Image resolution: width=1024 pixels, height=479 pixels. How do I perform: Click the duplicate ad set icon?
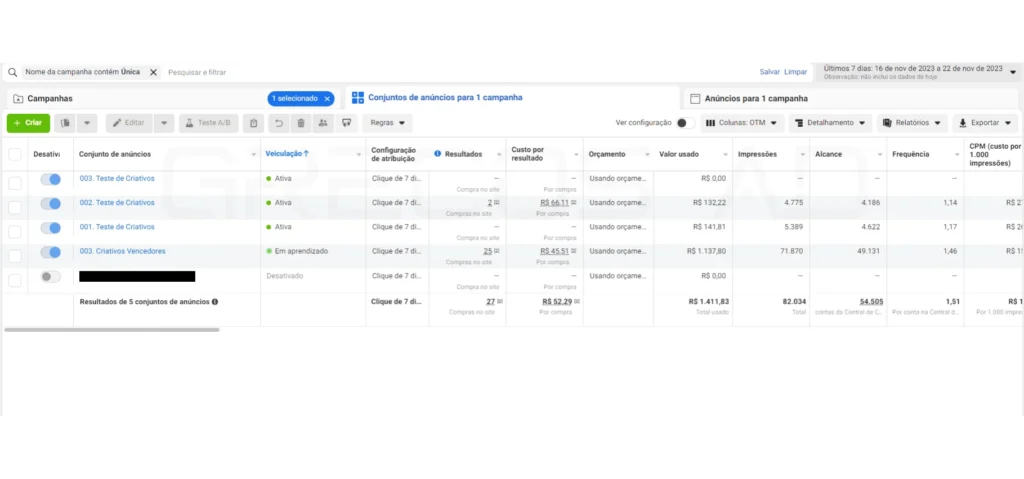coord(66,123)
